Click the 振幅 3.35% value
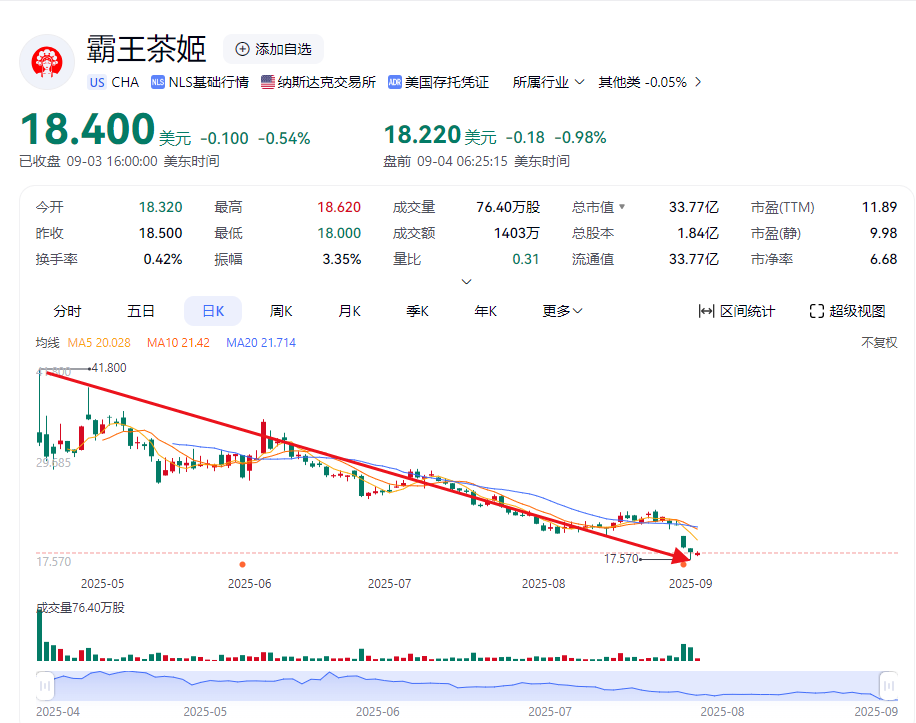 (x=342, y=259)
